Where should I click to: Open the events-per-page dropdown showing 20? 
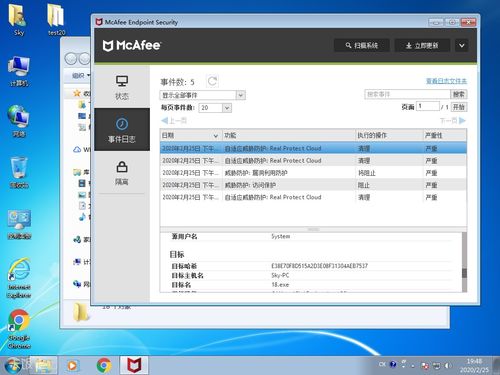(x=215, y=108)
